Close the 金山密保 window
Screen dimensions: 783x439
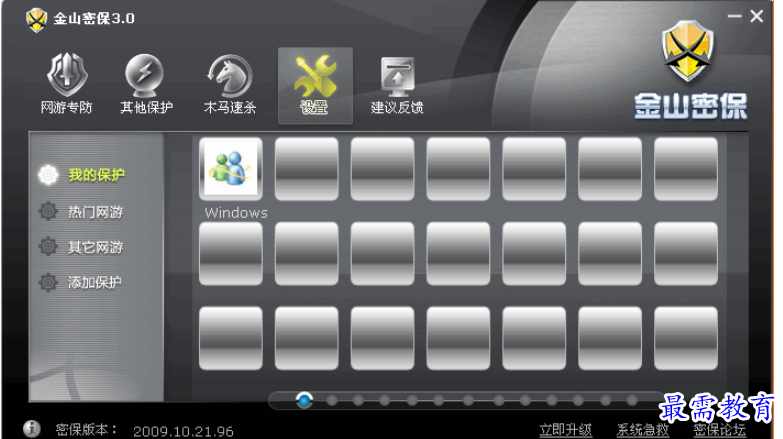coord(757,16)
